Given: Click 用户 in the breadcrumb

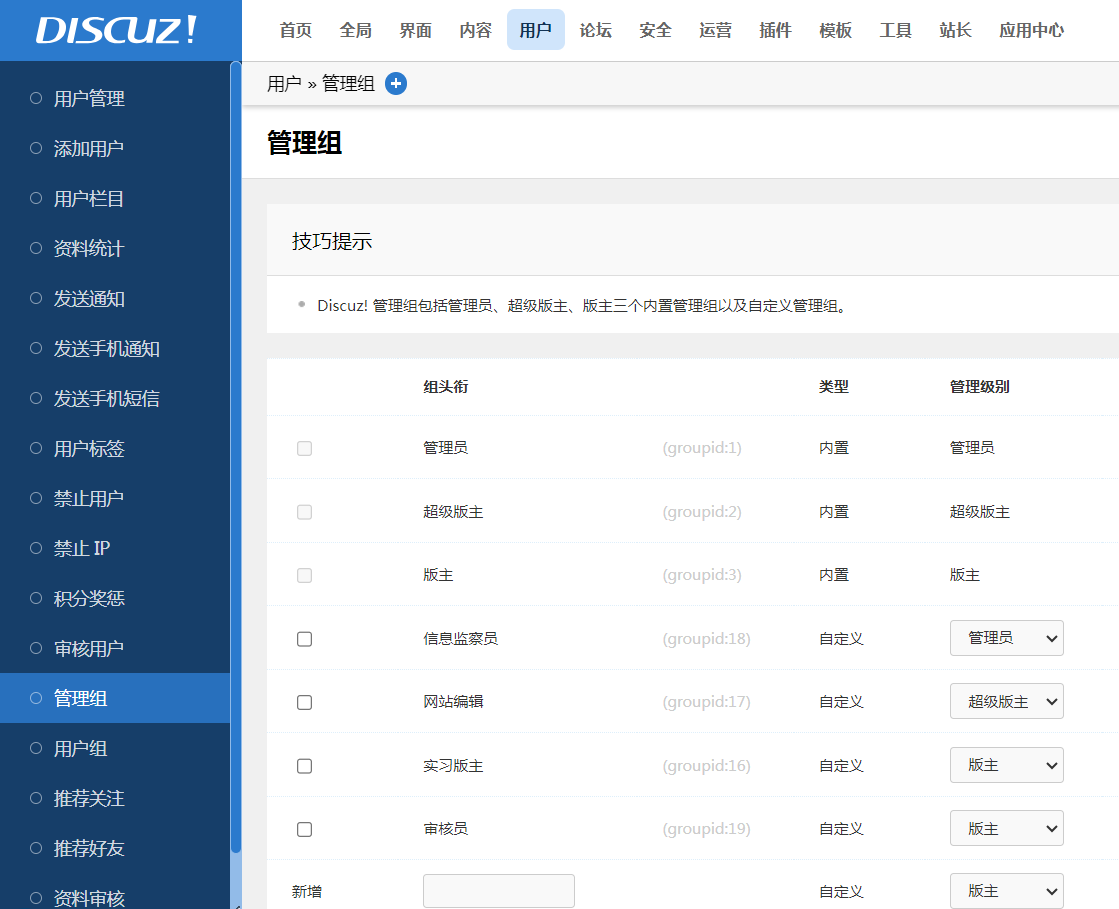Looking at the screenshot, I should tap(284, 83).
